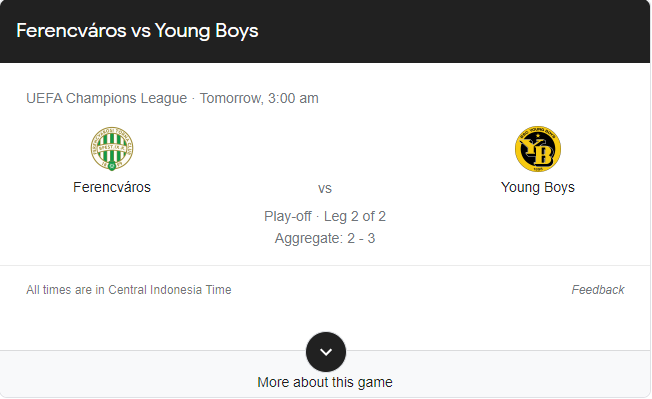Open 'More about this game' section
The width and height of the screenshot is (652, 399).
(x=325, y=382)
